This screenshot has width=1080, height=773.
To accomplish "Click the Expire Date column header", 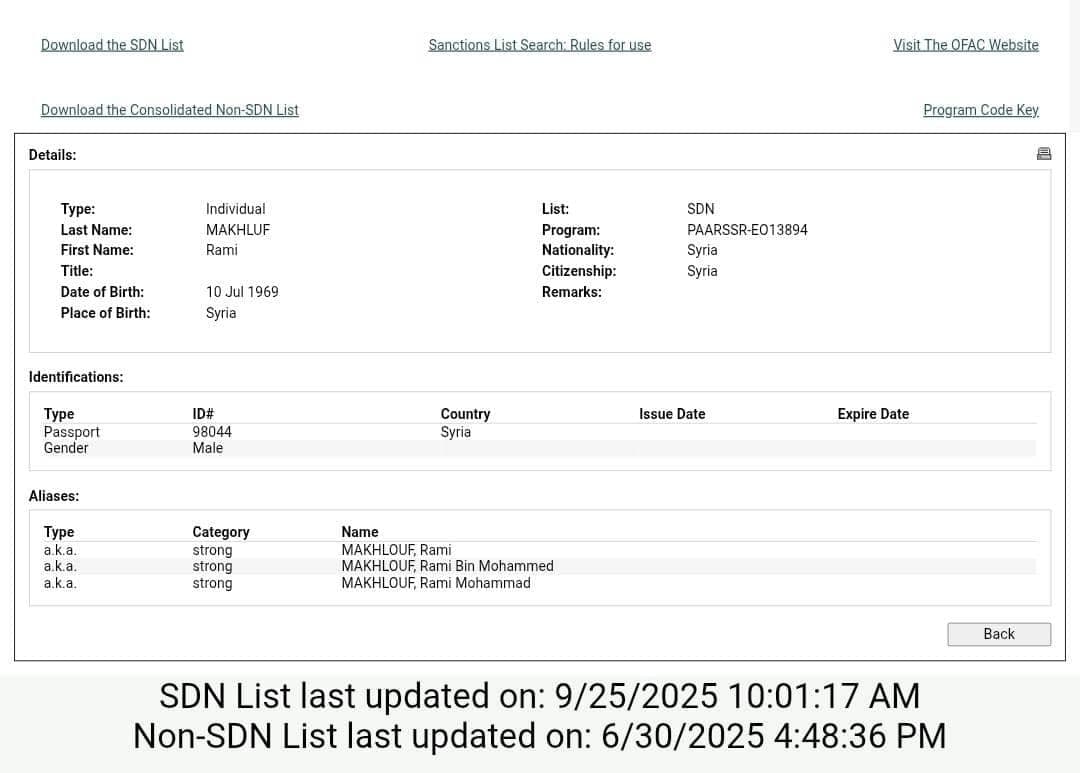I will [x=873, y=414].
